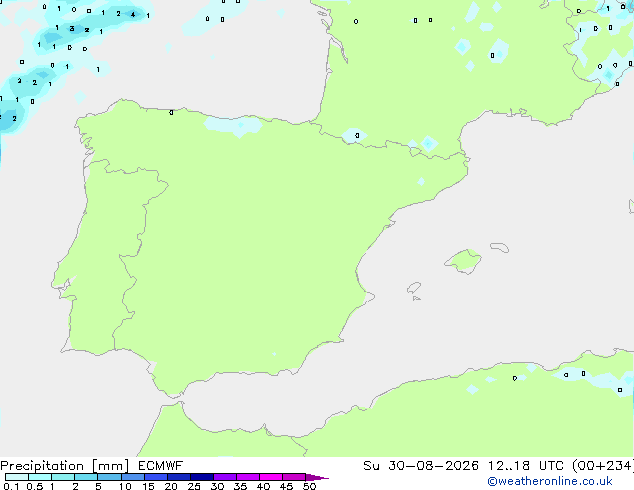Click the legend value label '50'

tap(309, 486)
